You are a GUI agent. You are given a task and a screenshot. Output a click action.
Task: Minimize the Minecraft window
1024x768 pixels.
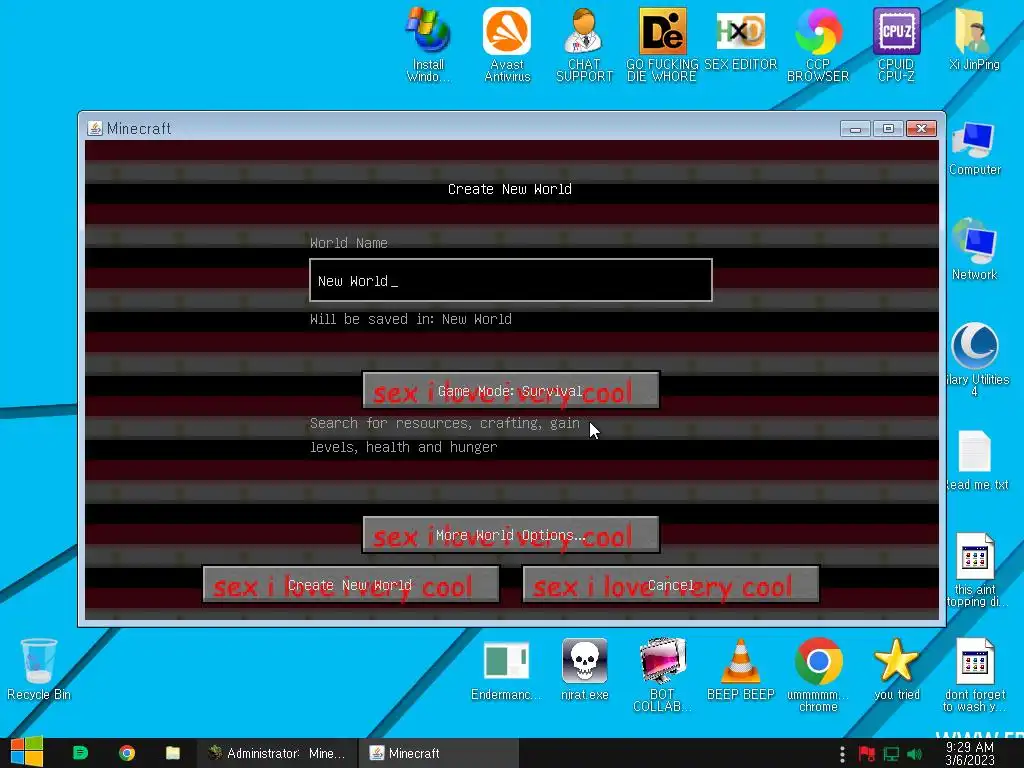pyautogui.click(x=856, y=129)
